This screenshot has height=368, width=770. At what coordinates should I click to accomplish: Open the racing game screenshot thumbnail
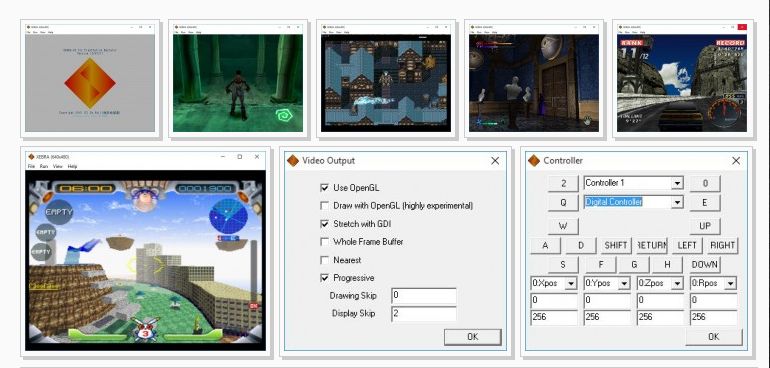682,79
